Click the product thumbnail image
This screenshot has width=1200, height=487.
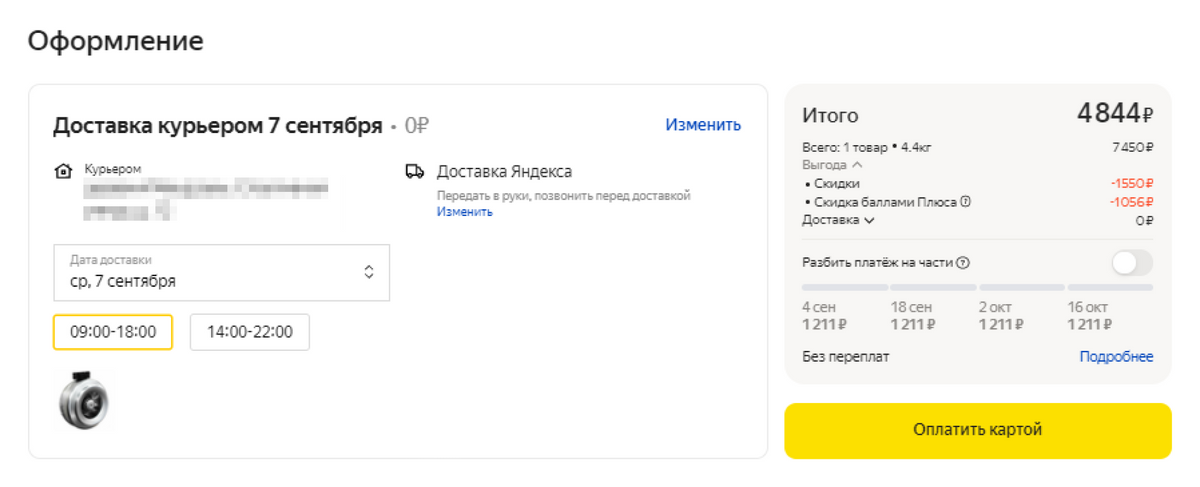[84, 400]
